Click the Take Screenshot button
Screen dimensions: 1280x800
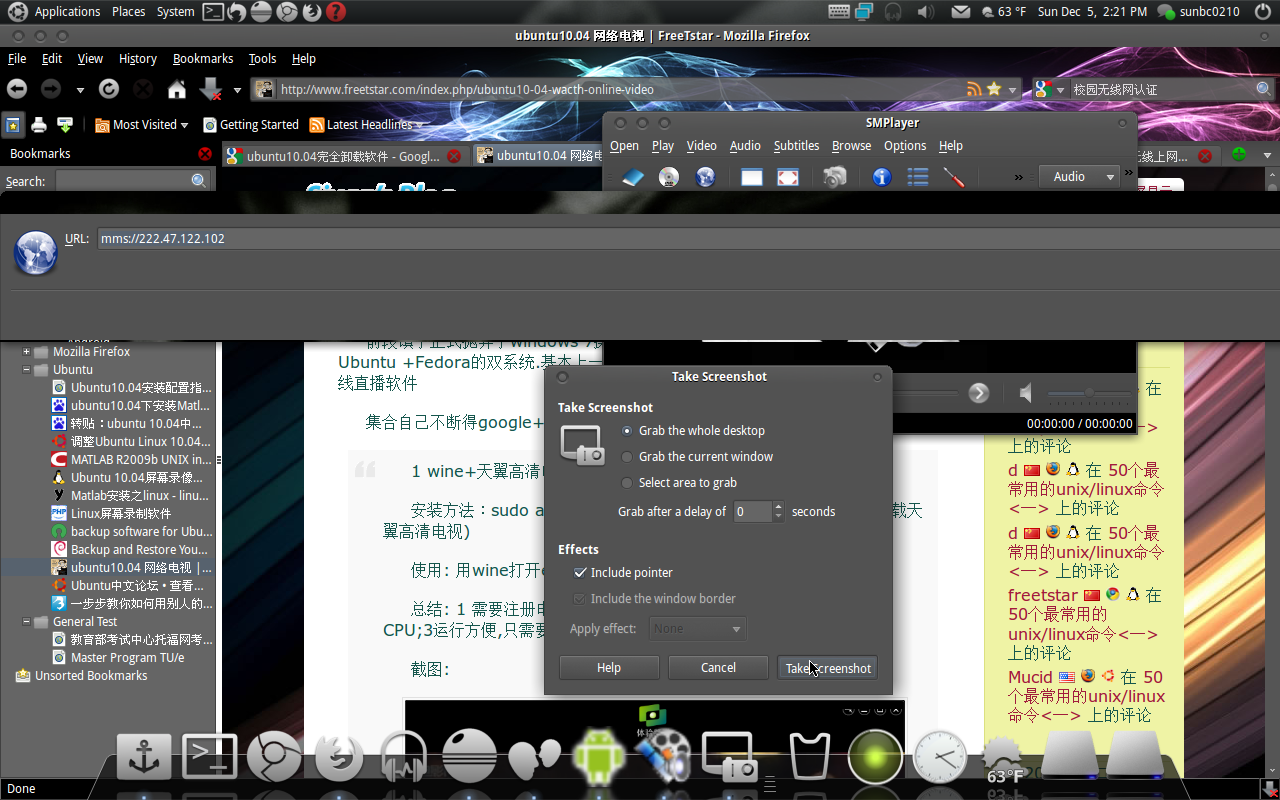tap(828, 668)
